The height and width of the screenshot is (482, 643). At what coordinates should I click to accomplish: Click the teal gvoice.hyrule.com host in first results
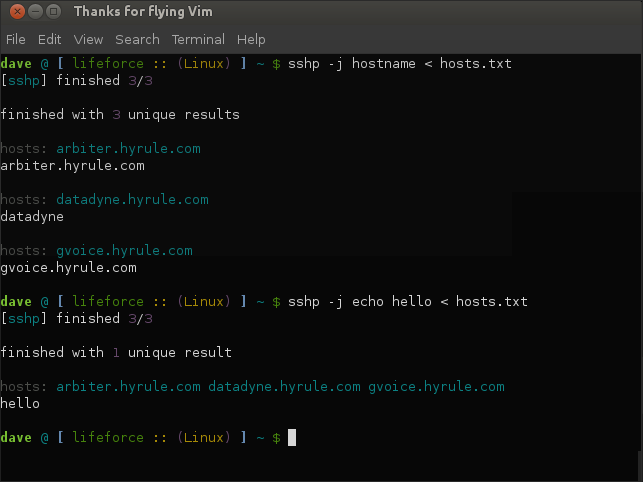tap(124, 251)
